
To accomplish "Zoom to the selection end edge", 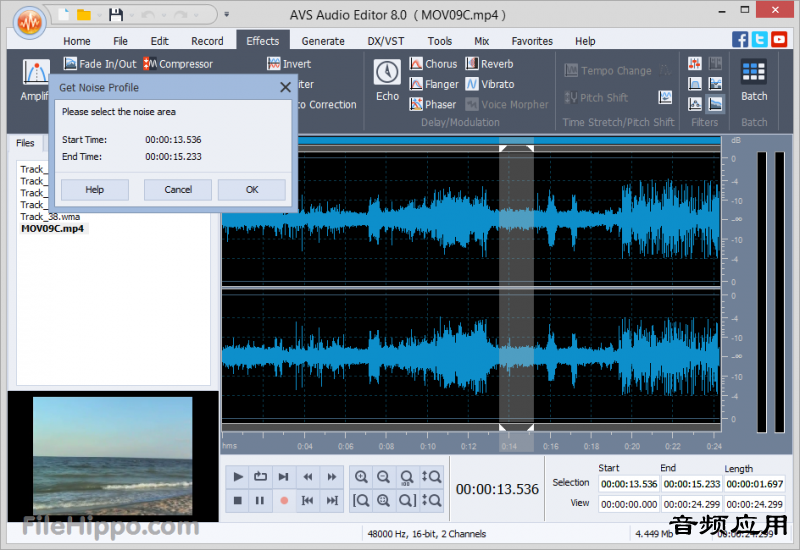I will [408, 501].
